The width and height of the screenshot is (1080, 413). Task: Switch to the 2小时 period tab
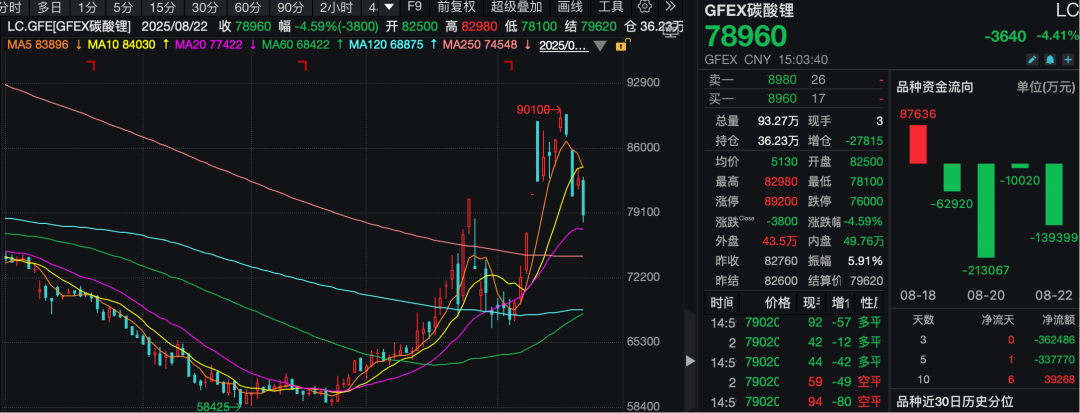pyautogui.click(x=334, y=8)
